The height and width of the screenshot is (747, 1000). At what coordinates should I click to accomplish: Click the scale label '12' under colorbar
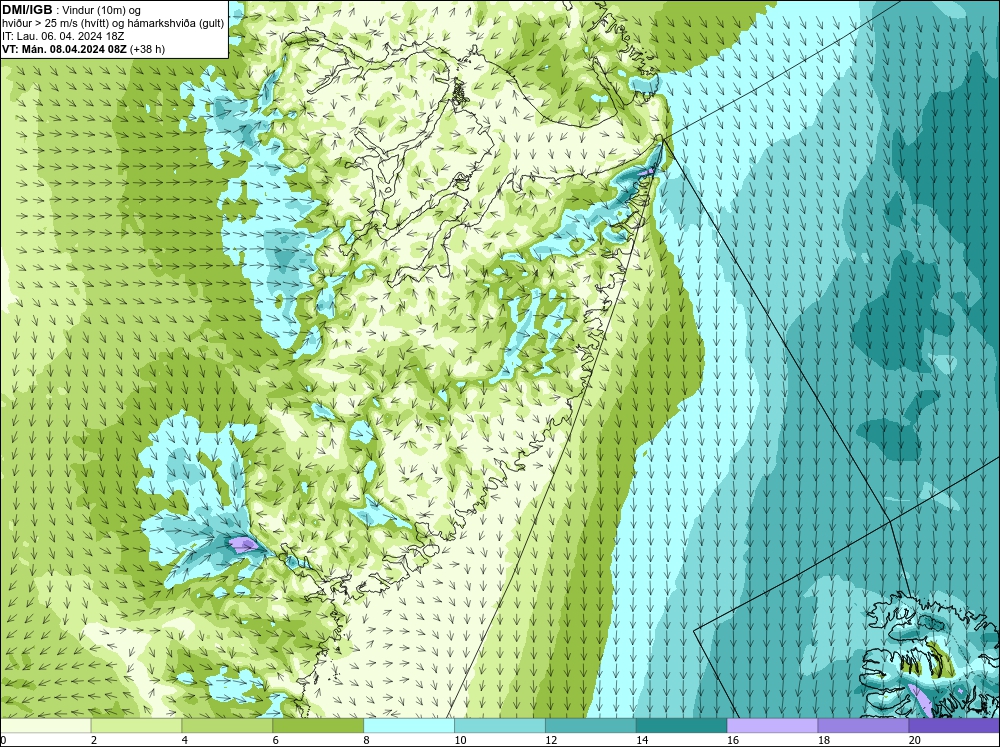tap(551, 740)
